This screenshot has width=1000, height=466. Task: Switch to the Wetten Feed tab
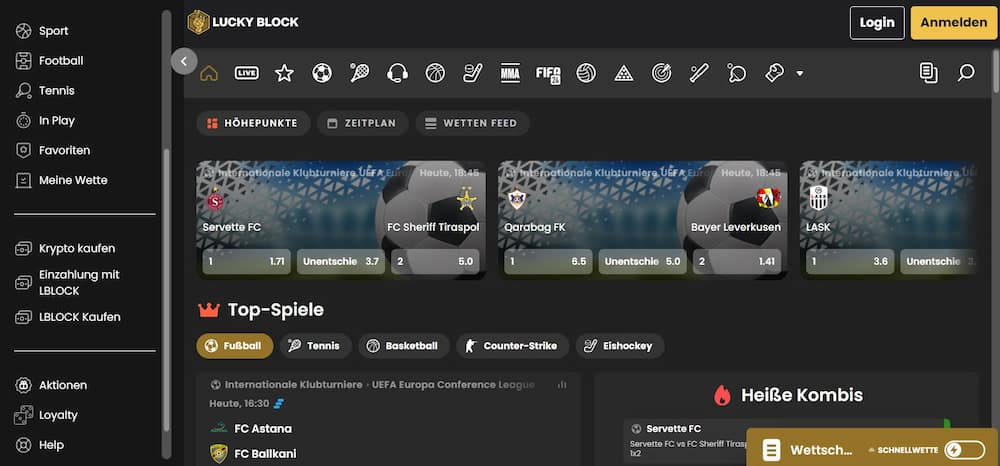click(472, 123)
